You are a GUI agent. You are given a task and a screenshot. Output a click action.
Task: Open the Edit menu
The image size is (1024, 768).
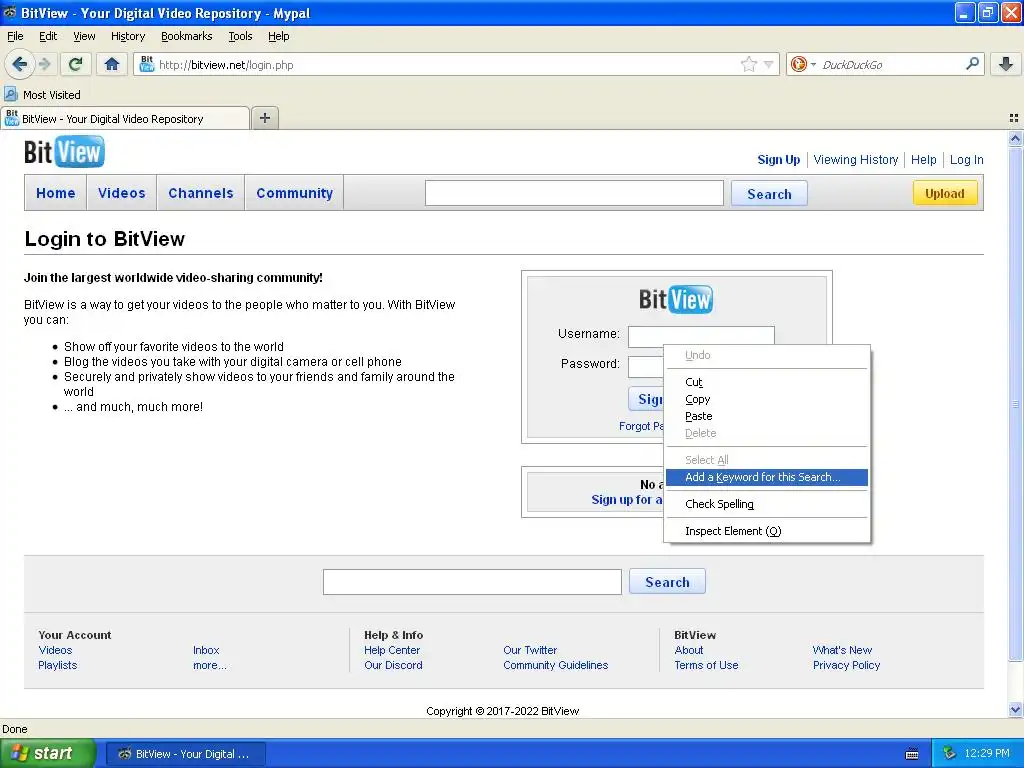[x=48, y=36]
